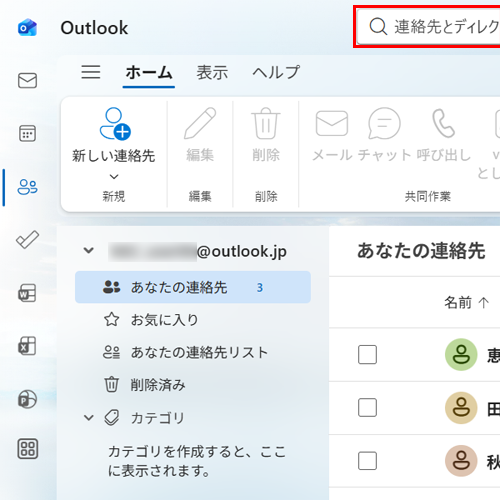Viewport: 500px width, 500px height.
Task: Open Mail from the left sidebar
Action: (x=27, y=80)
